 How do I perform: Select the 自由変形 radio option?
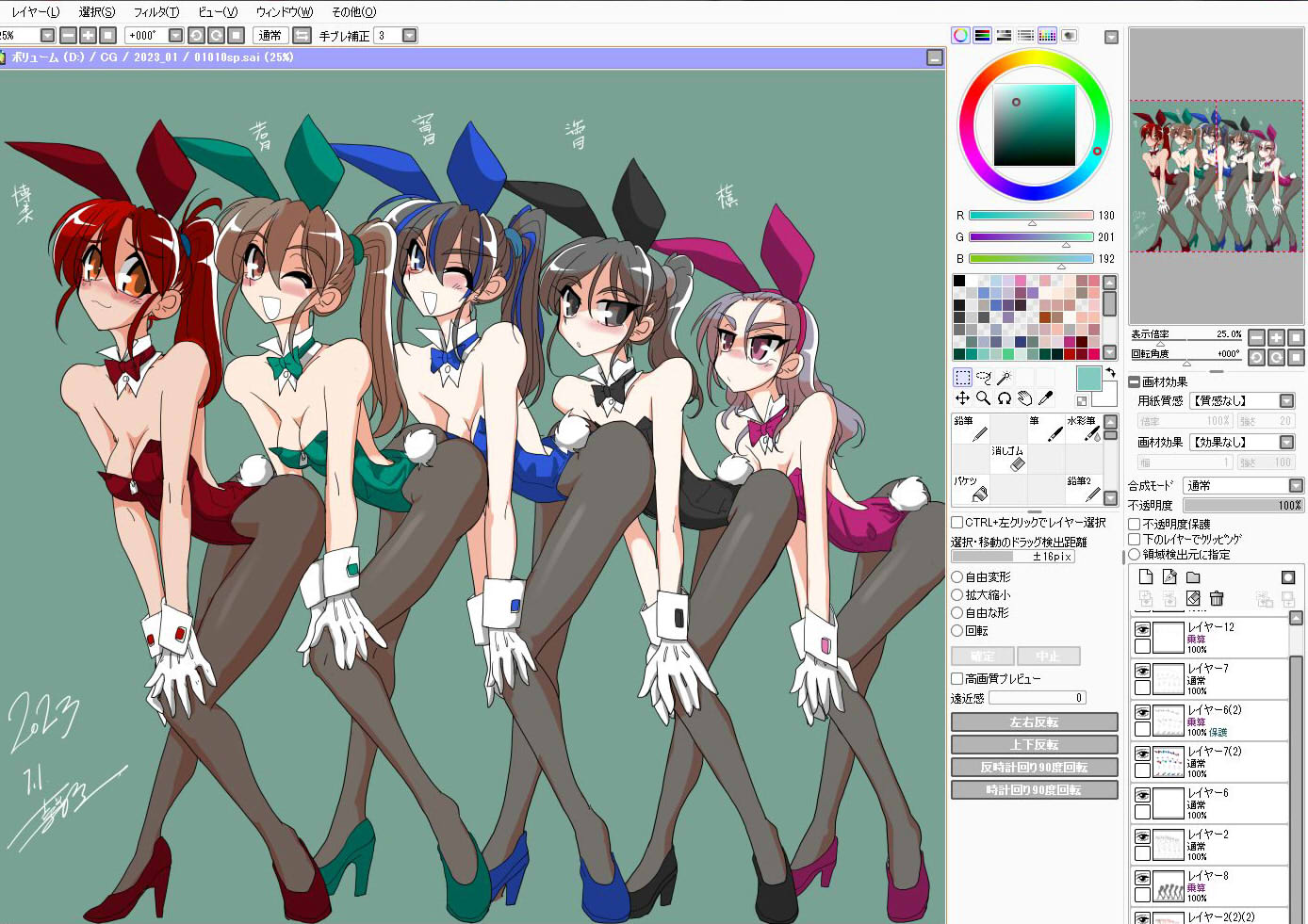957,576
